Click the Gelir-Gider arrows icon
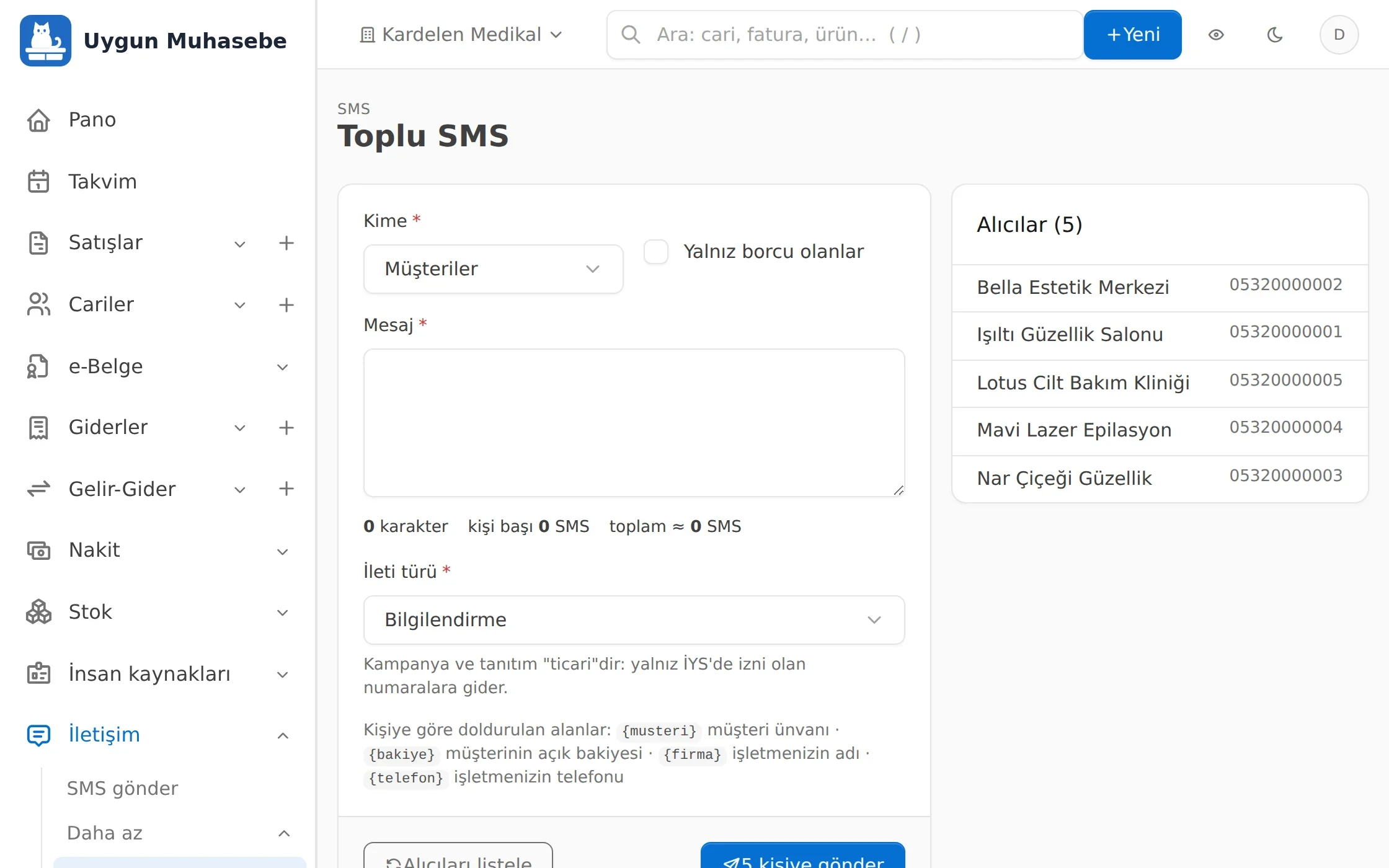This screenshot has width=1389, height=868. (38, 489)
